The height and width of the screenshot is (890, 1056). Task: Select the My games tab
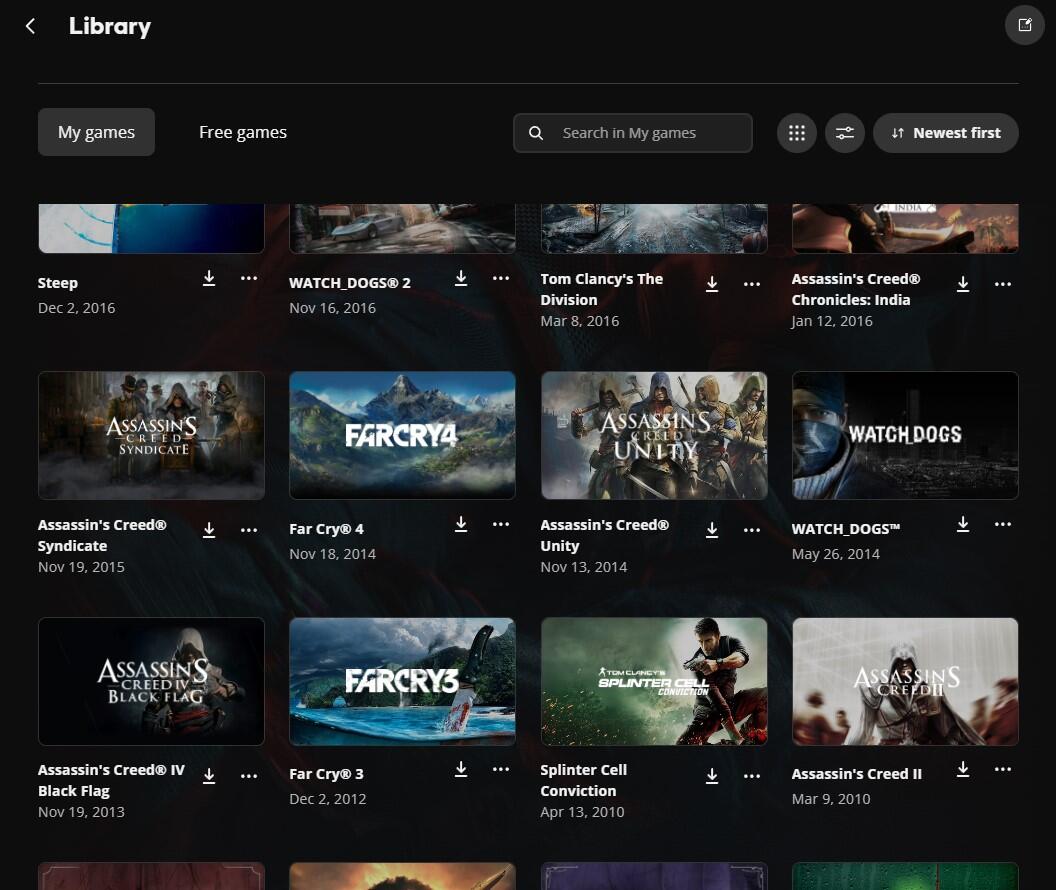(x=96, y=132)
